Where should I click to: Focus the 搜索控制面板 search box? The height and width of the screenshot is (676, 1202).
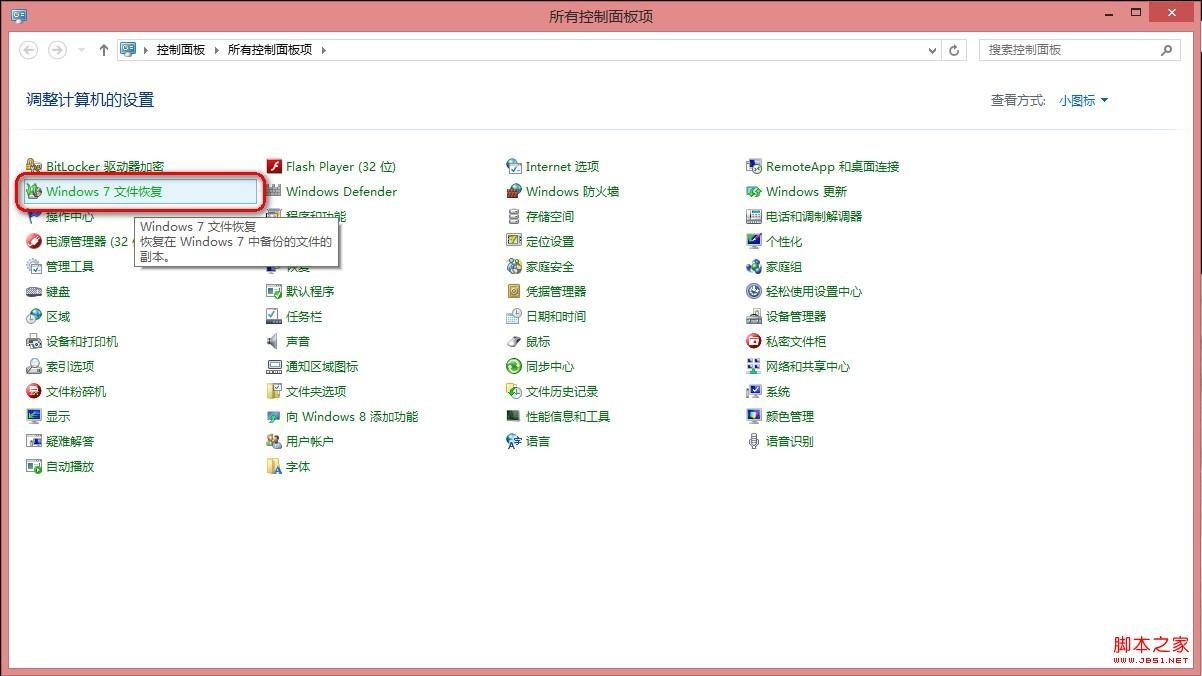(1080, 50)
